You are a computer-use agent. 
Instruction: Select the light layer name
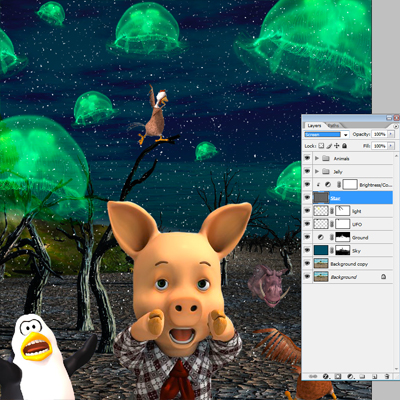(x=357, y=211)
